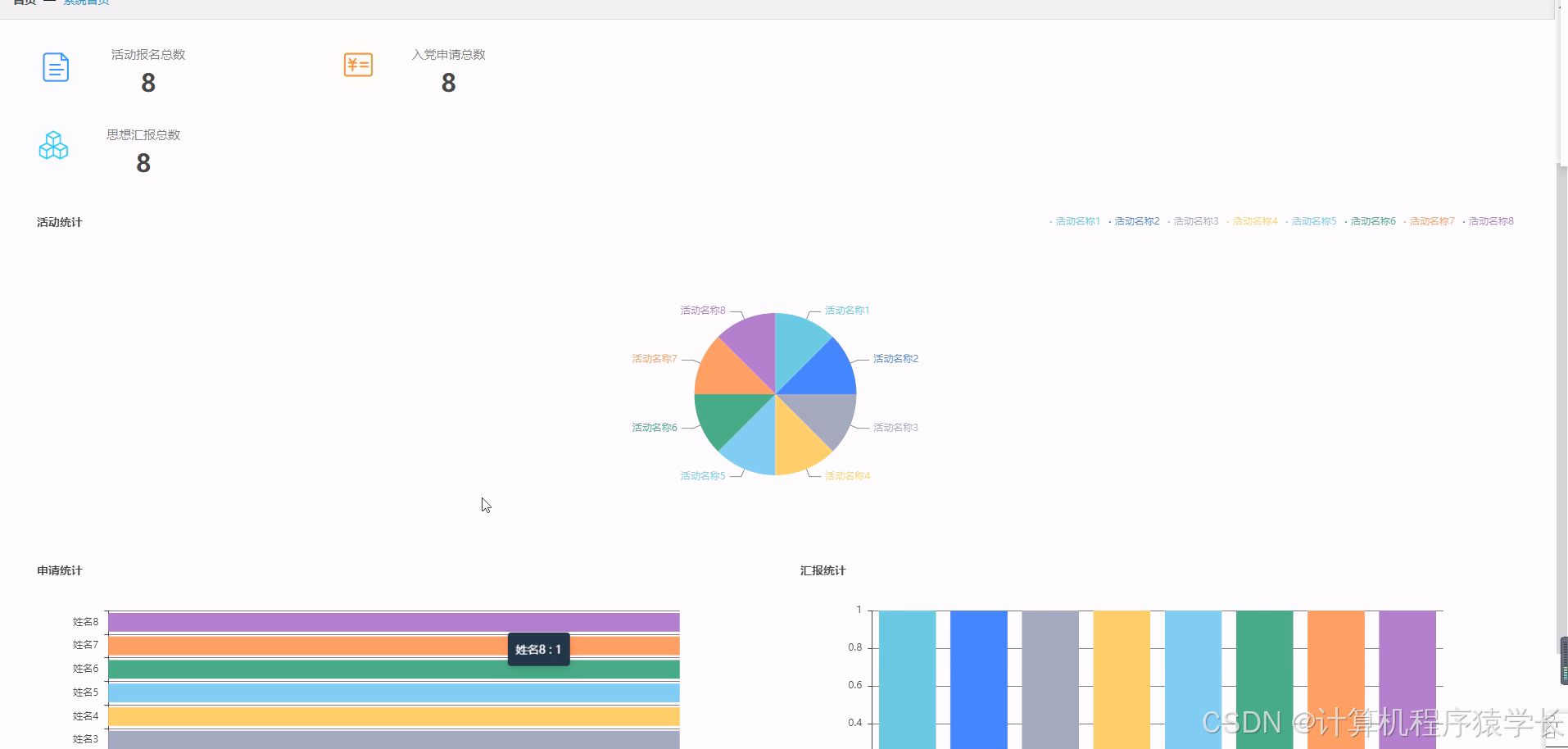Viewport: 1568px width, 749px height.
Task: Select the light blue 活动名称5 pie slice
Action: point(754,445)
